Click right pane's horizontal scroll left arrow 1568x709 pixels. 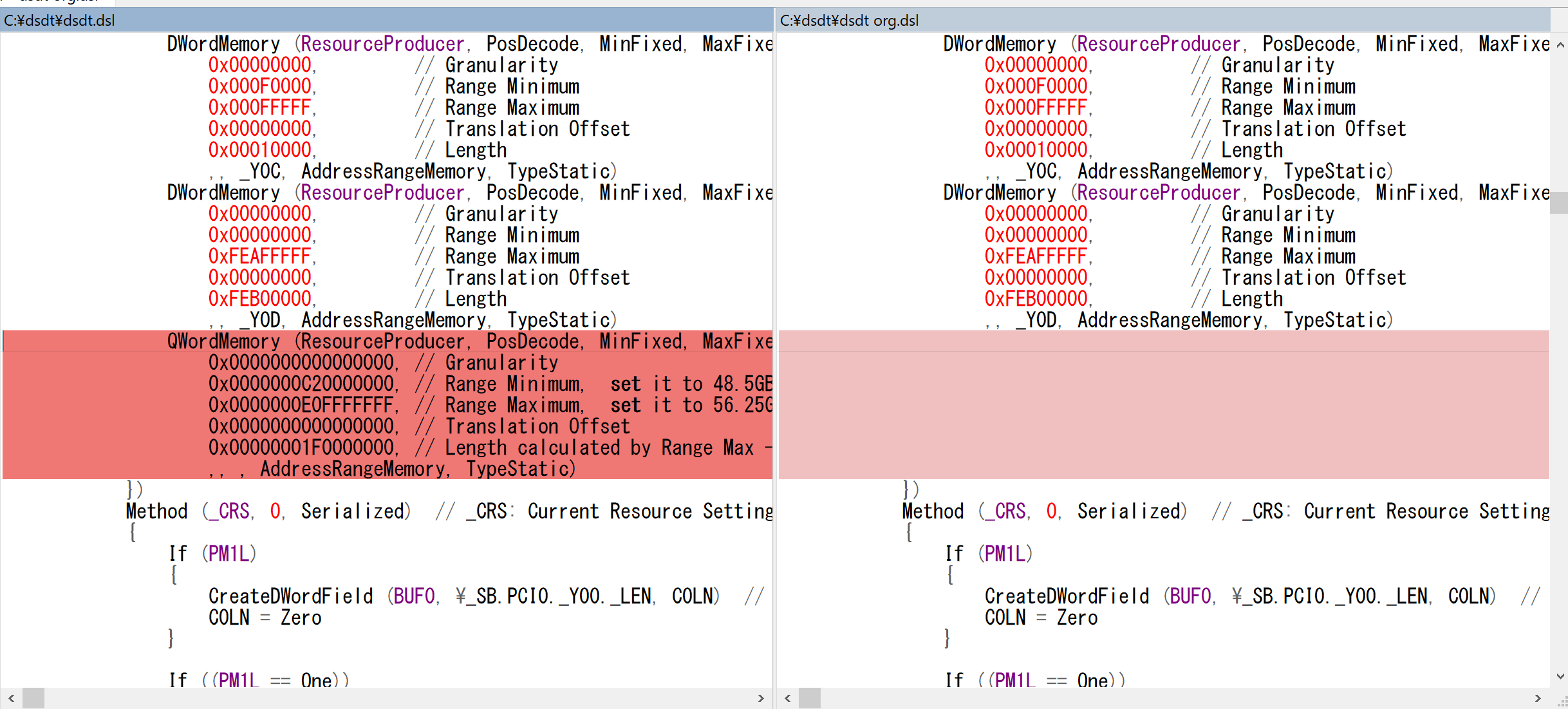pos(788,698)
